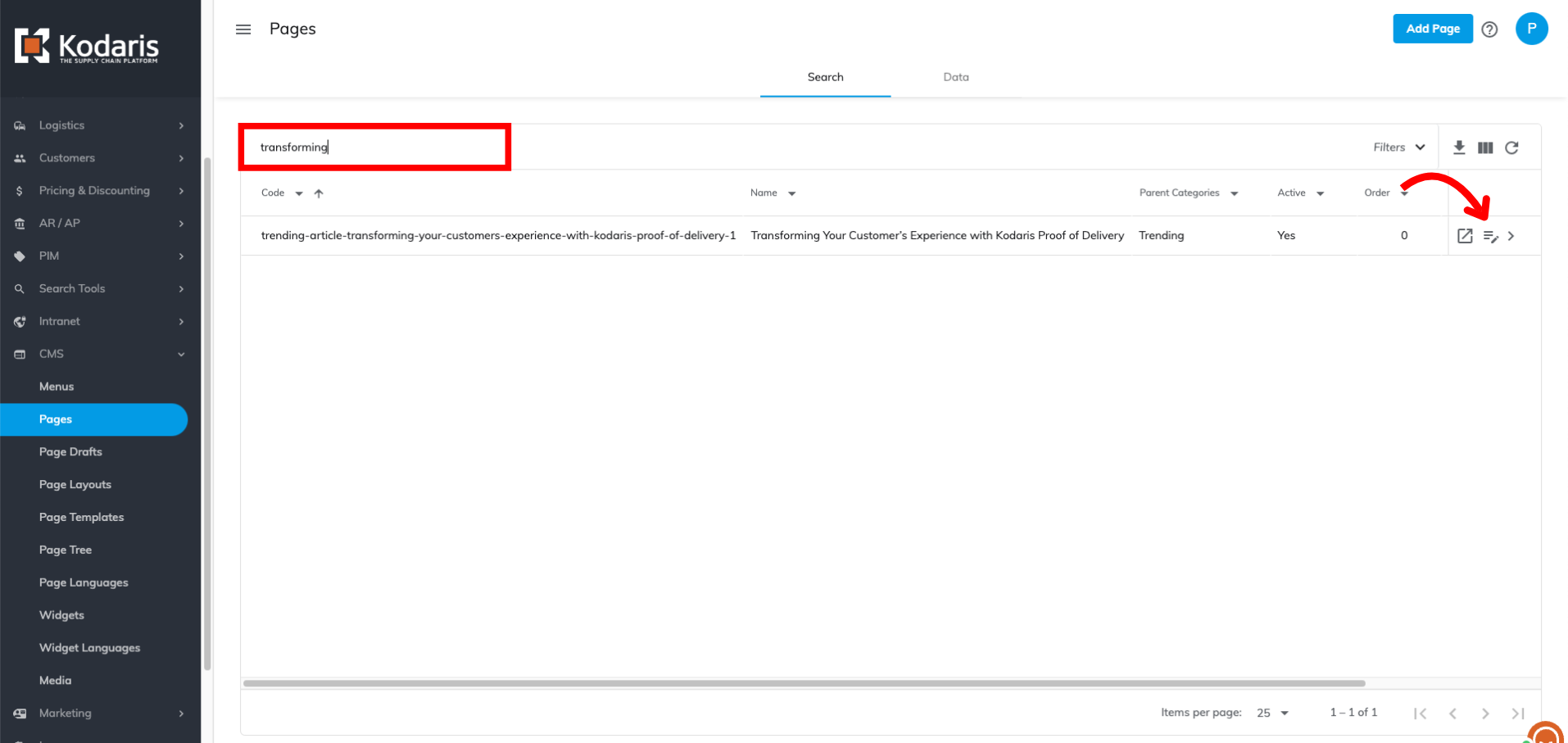Open Widgets in sidebar
Viewport: 1568px width, 743px height.
pyautogui.click(x=61, y=615)
